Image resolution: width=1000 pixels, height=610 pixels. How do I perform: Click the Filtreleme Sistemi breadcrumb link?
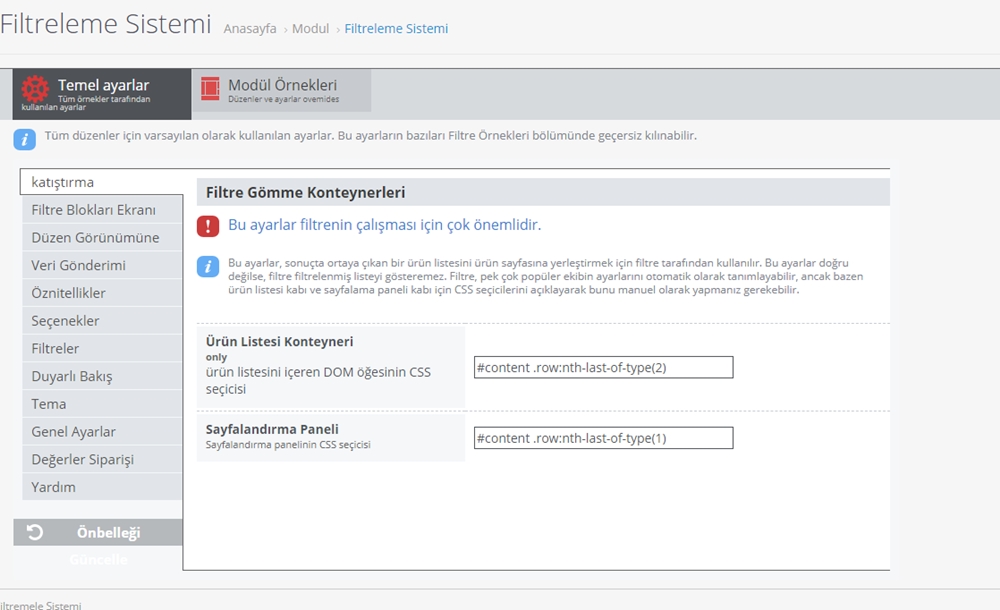(x=396, y=29)
